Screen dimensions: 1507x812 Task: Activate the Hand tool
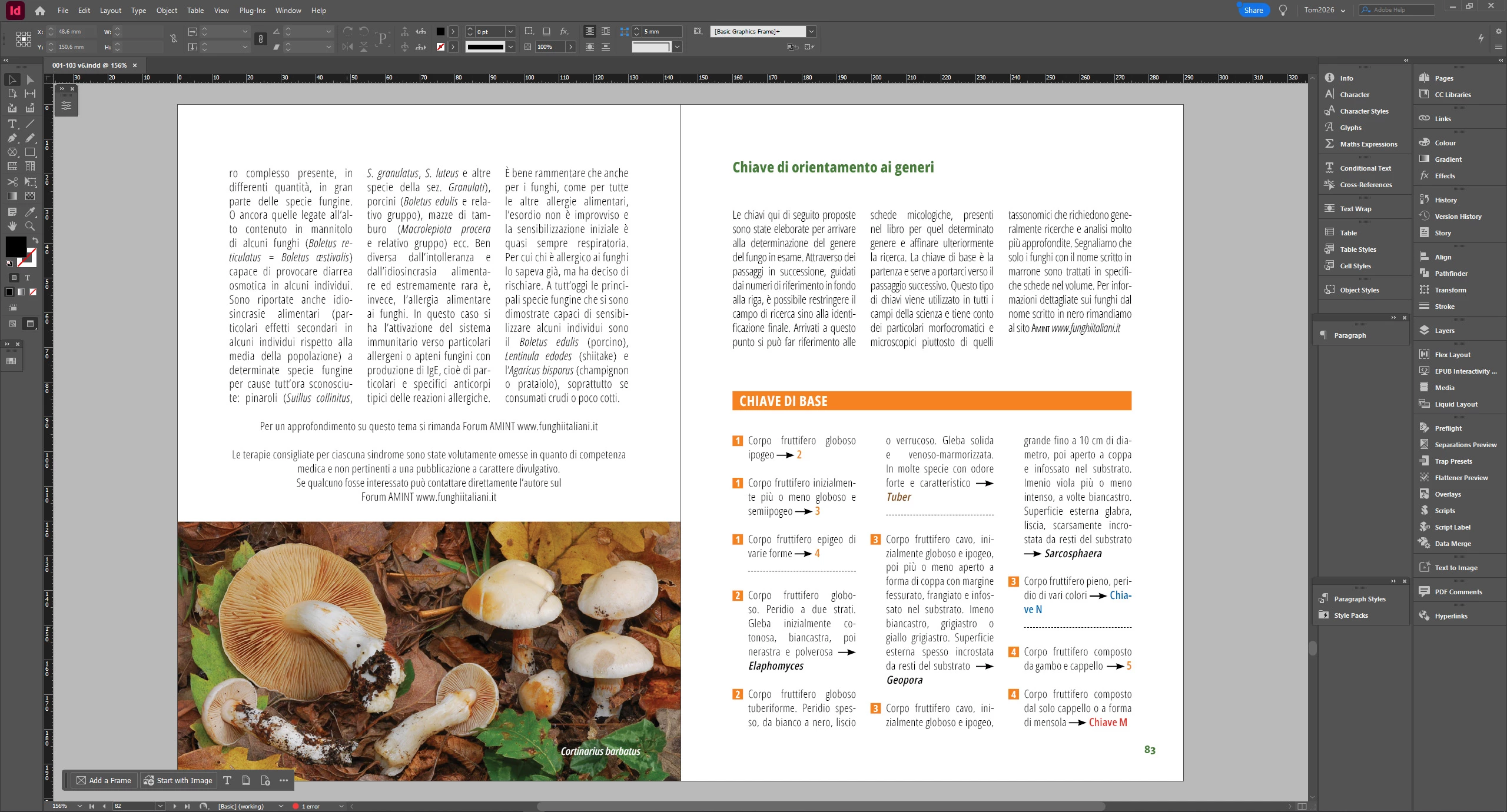tap(12, 226)
